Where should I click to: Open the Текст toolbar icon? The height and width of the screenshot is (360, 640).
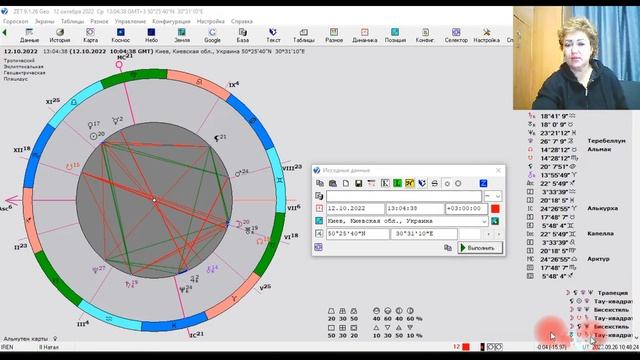click(273, 36)
